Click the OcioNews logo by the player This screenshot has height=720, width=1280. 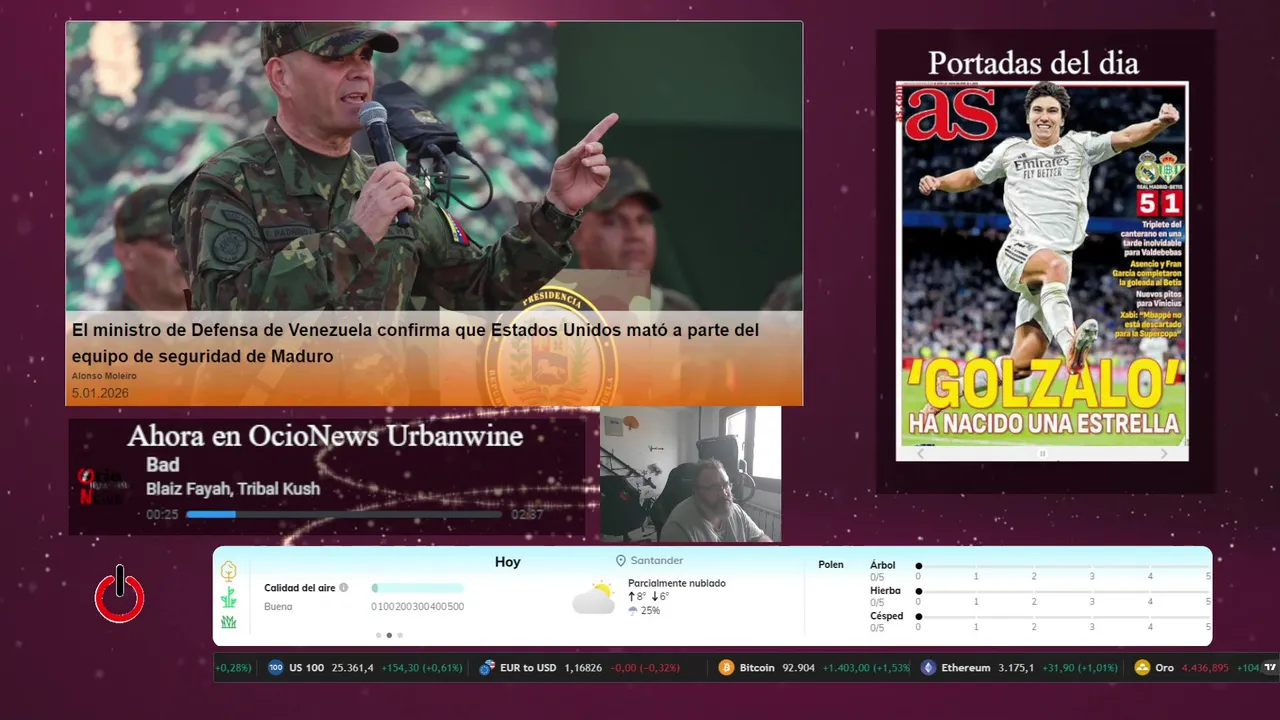(101, 486)
